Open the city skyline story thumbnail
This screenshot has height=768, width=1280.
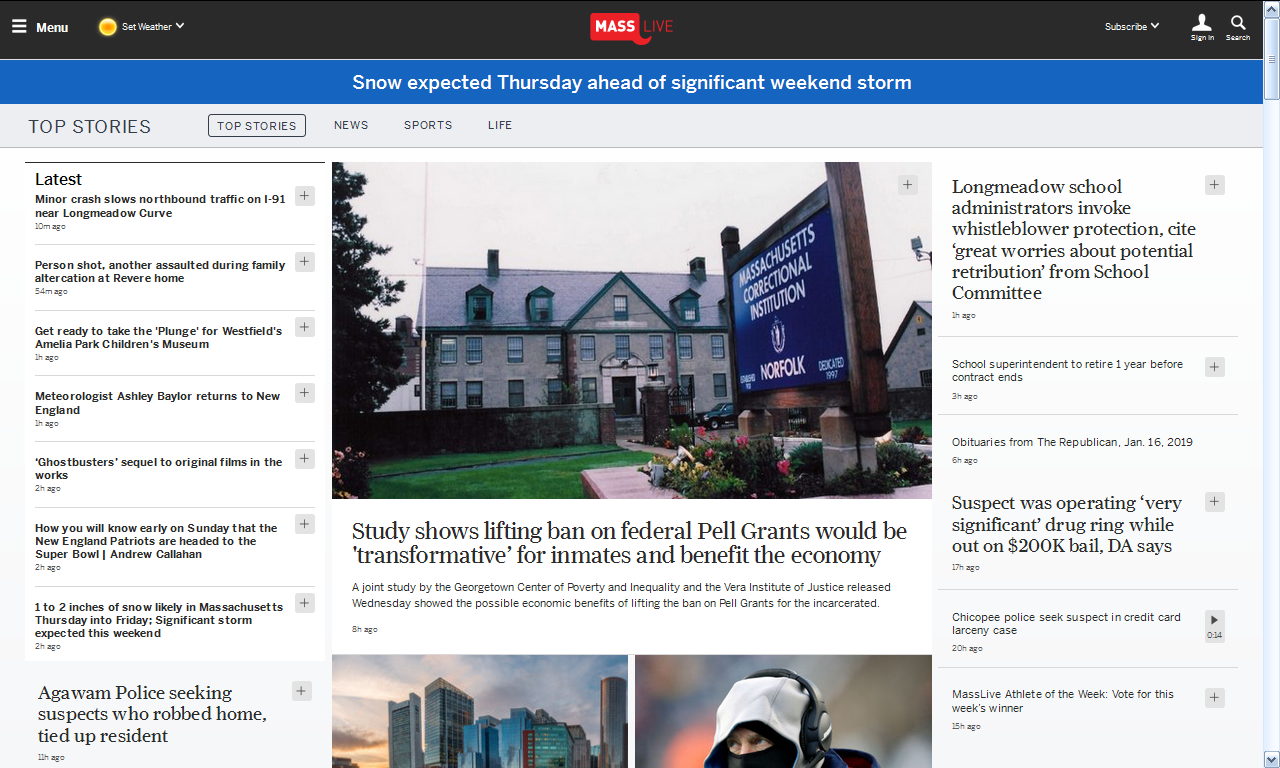(x=480, y=711)
